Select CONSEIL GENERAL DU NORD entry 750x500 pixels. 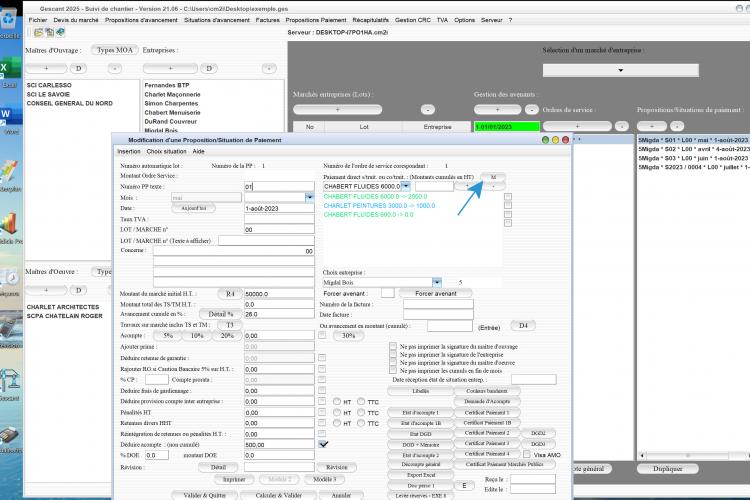point(70,103)
